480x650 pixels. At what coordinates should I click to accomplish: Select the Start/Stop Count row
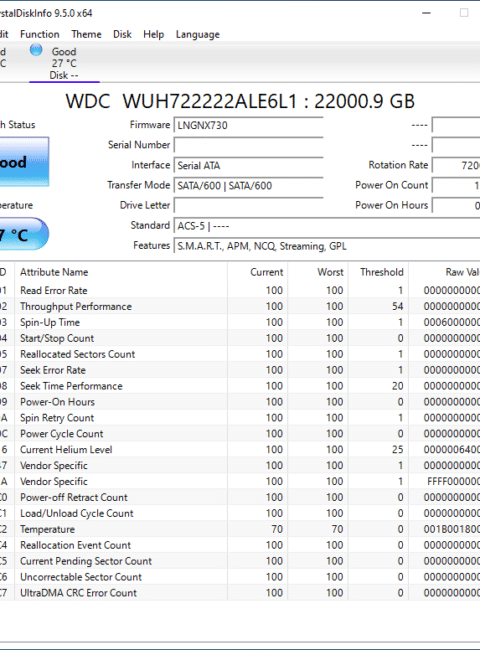pyautogui.click(x=240, y=338)
